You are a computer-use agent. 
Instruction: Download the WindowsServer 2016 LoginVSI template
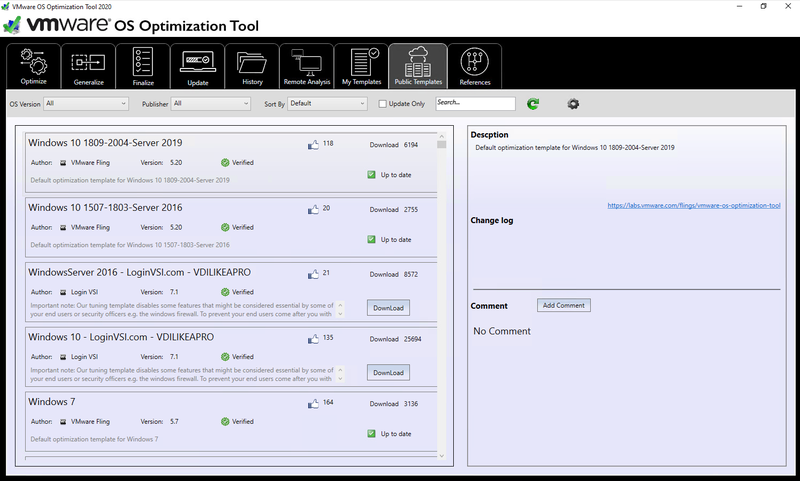click(388, 307)
